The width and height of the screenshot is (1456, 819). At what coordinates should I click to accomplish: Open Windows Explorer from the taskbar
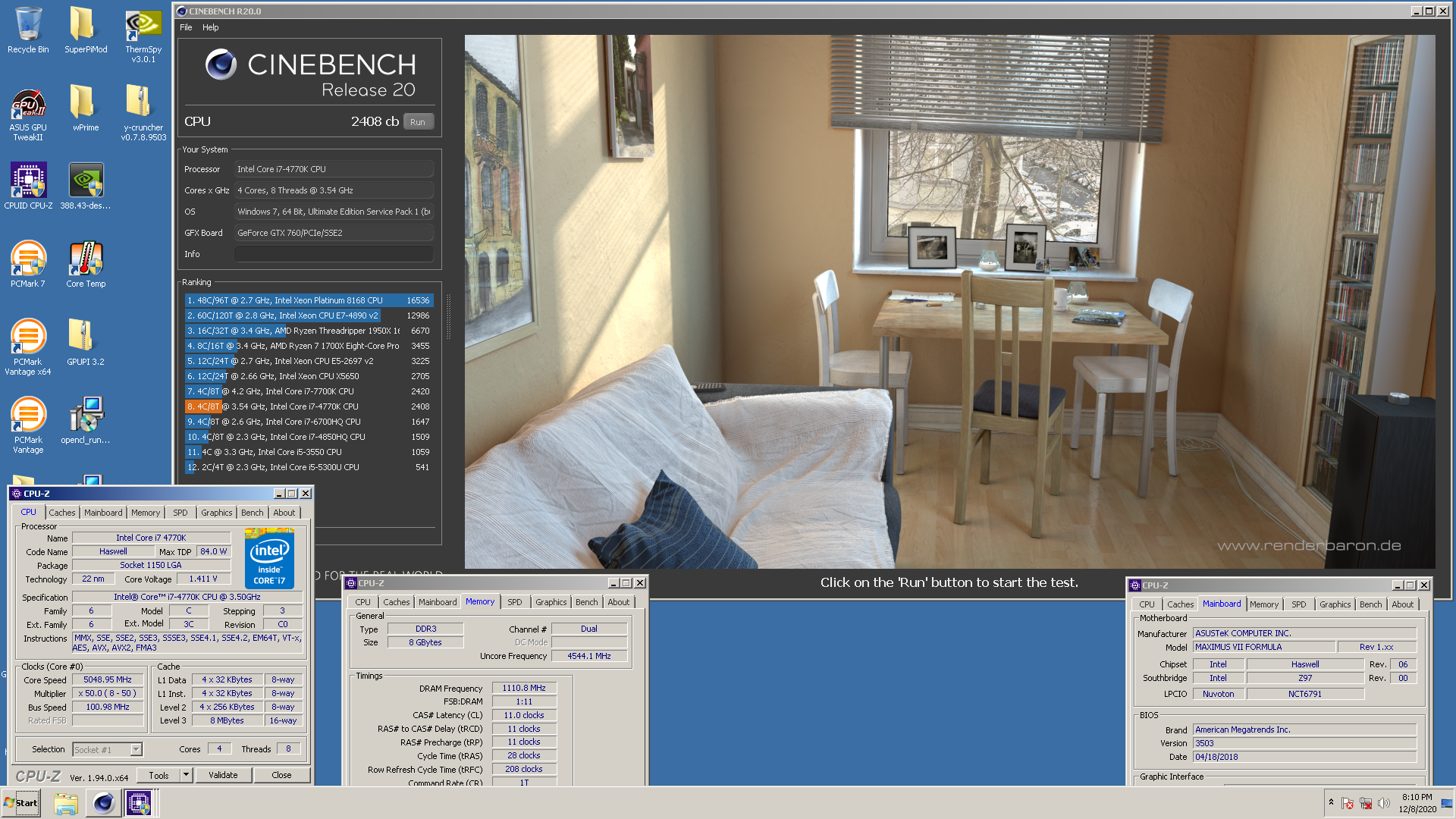pos(66,803)
